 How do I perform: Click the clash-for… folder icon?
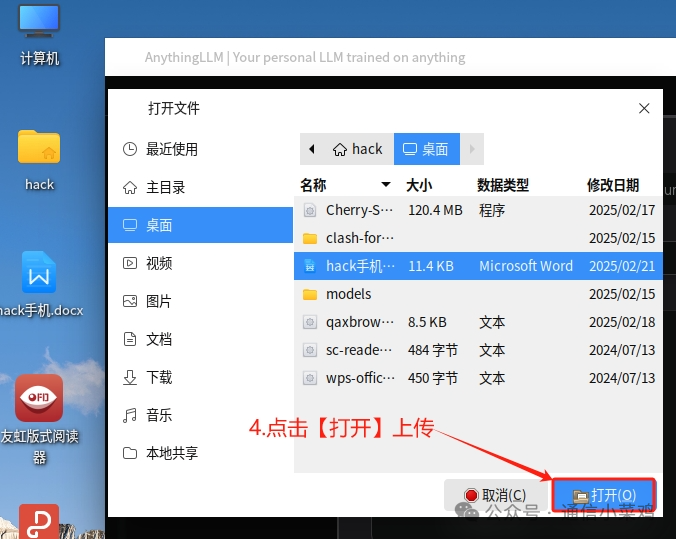pyautogui.click(x=310, y=238)
